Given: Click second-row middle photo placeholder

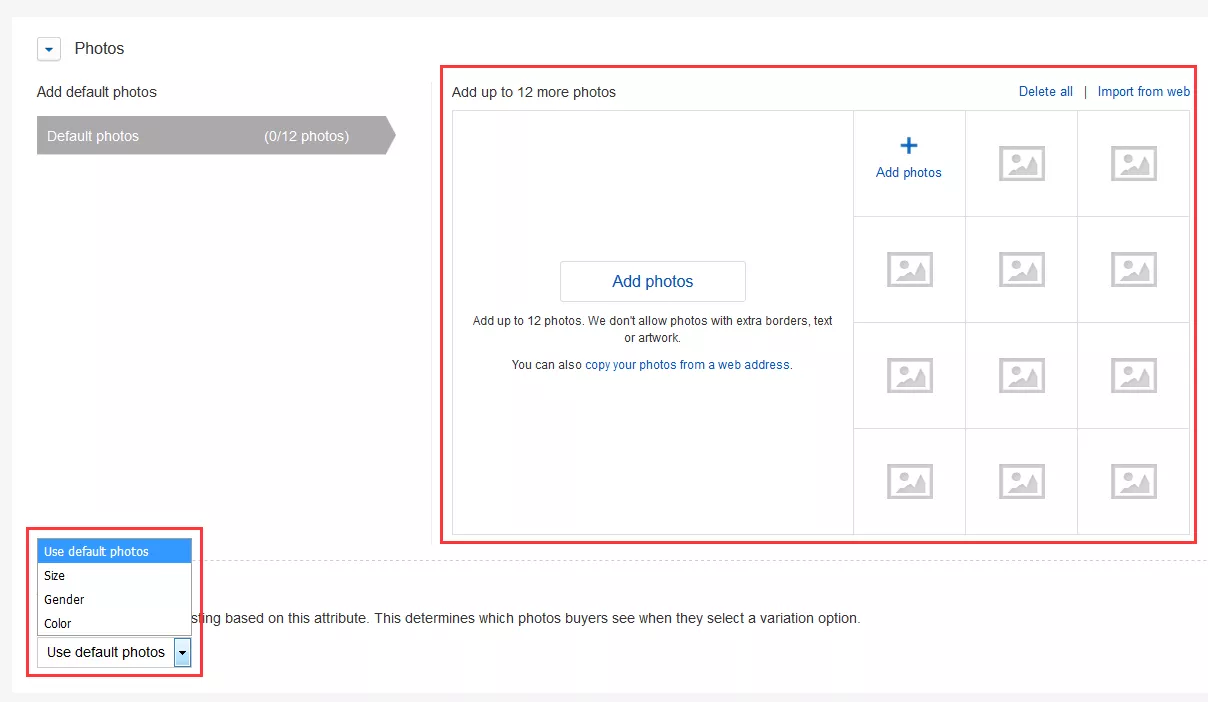Looking at the screenshot, I should click(1021, 269).
